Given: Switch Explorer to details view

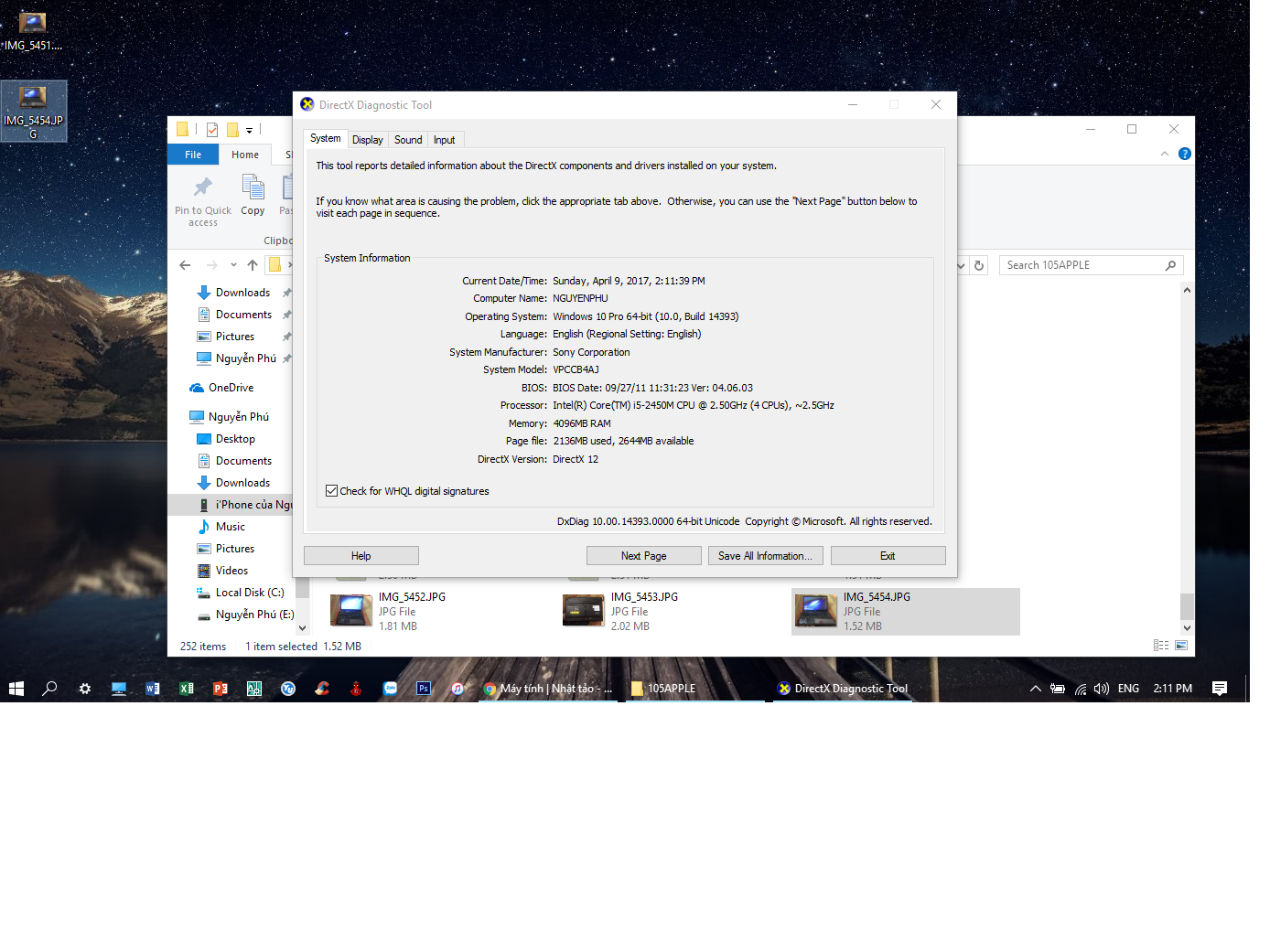Looking at the screenshot, I should click(1161, 646).
